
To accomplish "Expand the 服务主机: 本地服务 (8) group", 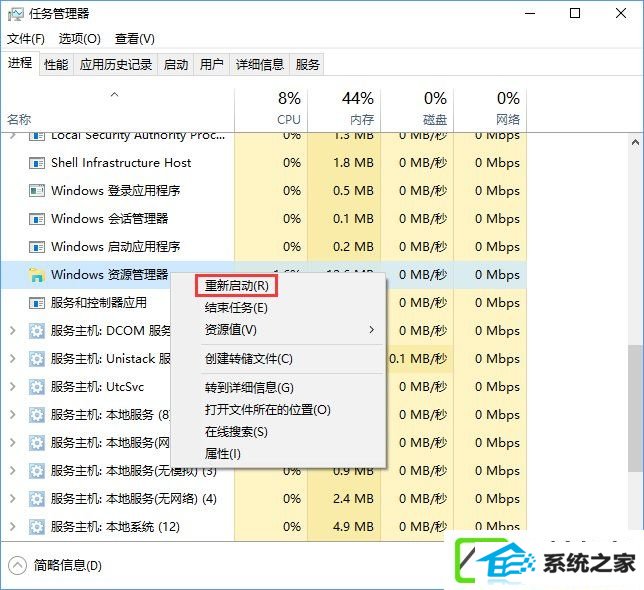I will point(13,415).
